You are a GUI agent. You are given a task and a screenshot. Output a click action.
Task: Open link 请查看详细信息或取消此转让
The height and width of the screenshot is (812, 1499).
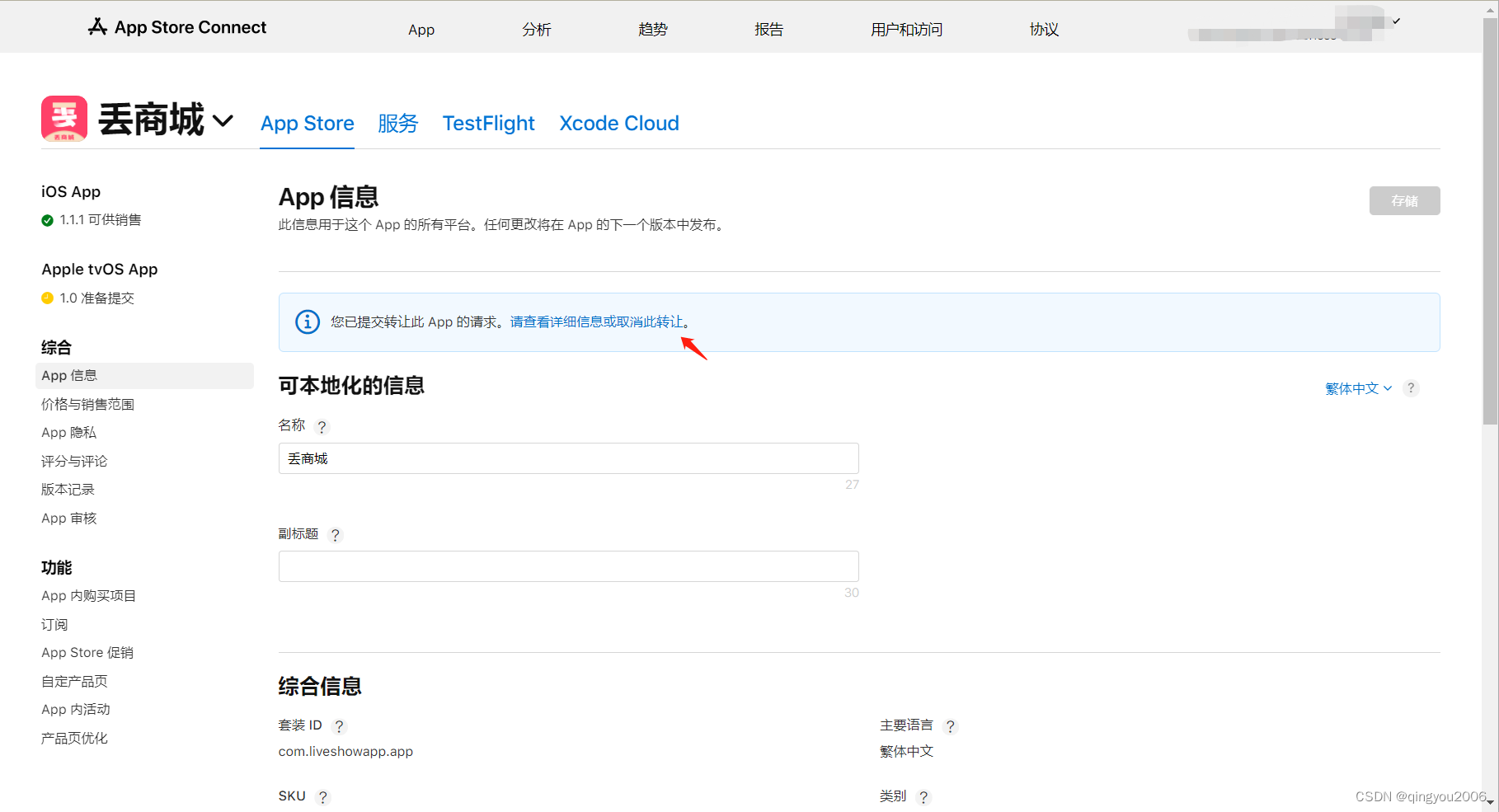tap(597, 322)
